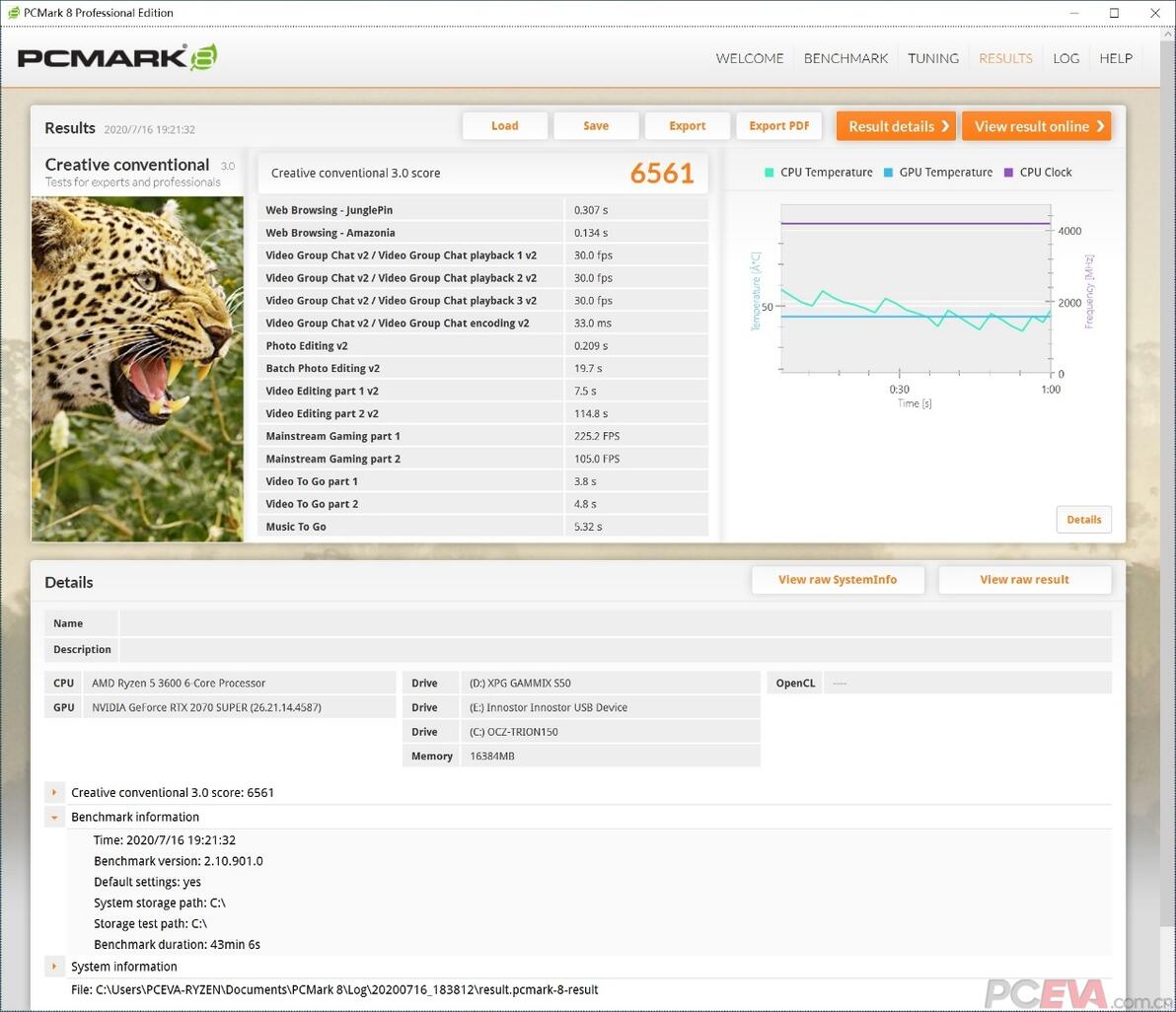Switch to the BENCHMARK tab
Screen dimensions: 1176x1012
coord(845,58)
